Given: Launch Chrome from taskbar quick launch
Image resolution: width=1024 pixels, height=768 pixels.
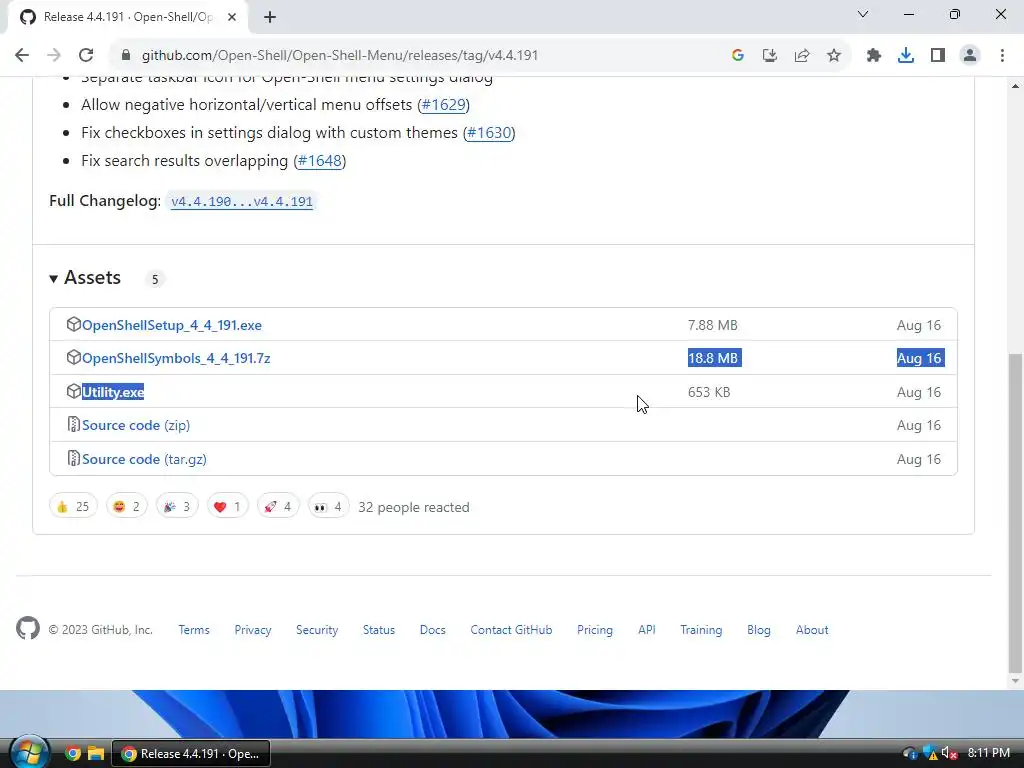Looking at the screenshot, I should coord(73,754).
